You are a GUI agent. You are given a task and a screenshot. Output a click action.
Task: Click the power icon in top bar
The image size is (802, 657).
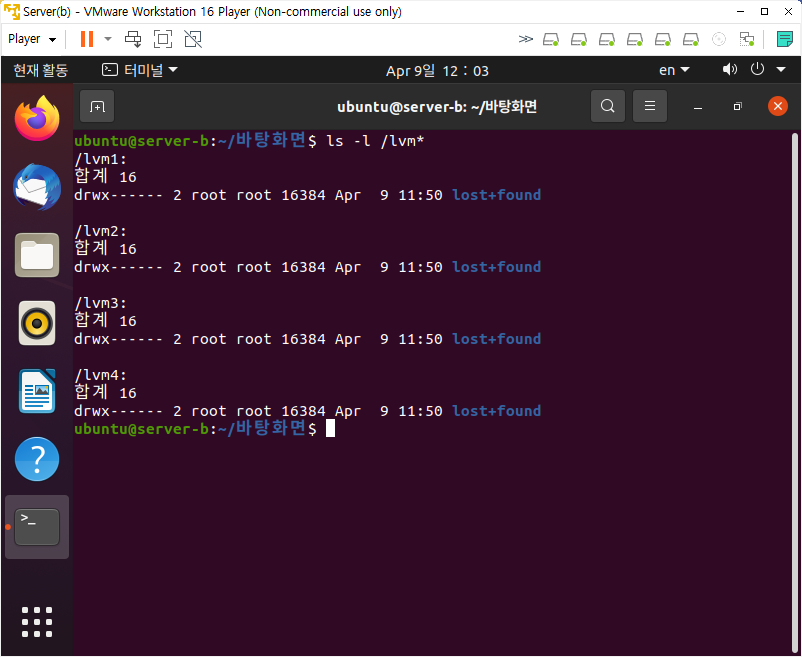click(x=757, y=69)
